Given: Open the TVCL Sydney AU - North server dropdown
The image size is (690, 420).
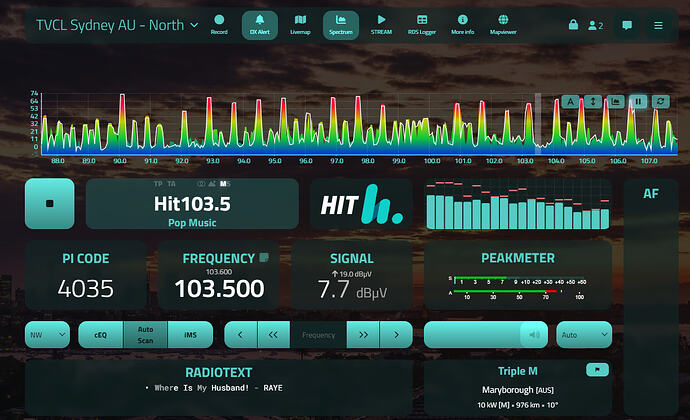Looking at the screenshot, I should pos(117,25).
